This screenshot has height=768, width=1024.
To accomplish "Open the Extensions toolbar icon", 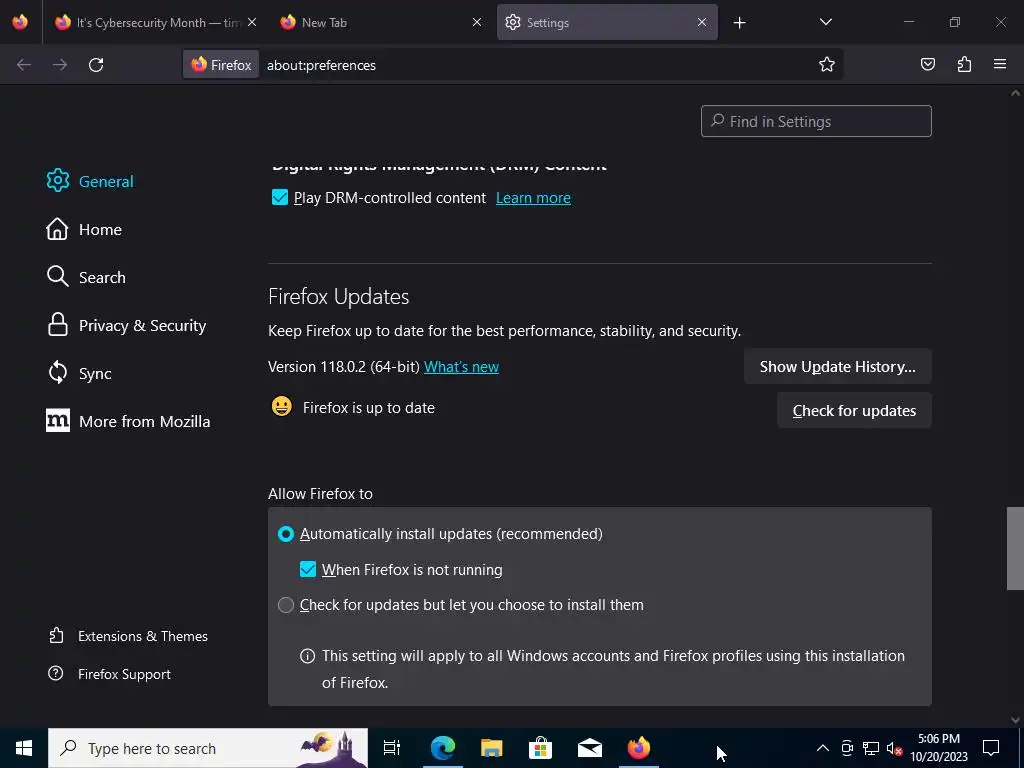I will point(964,64).
